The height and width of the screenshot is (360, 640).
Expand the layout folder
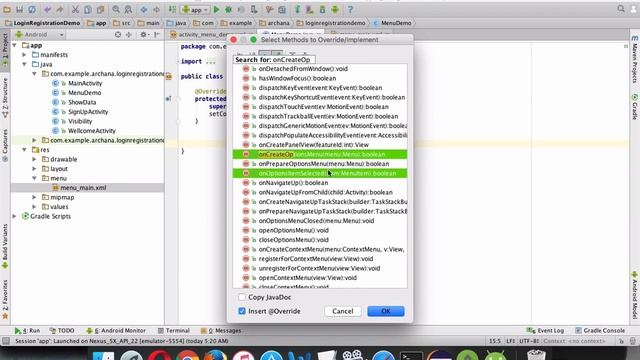pos(34,169)
